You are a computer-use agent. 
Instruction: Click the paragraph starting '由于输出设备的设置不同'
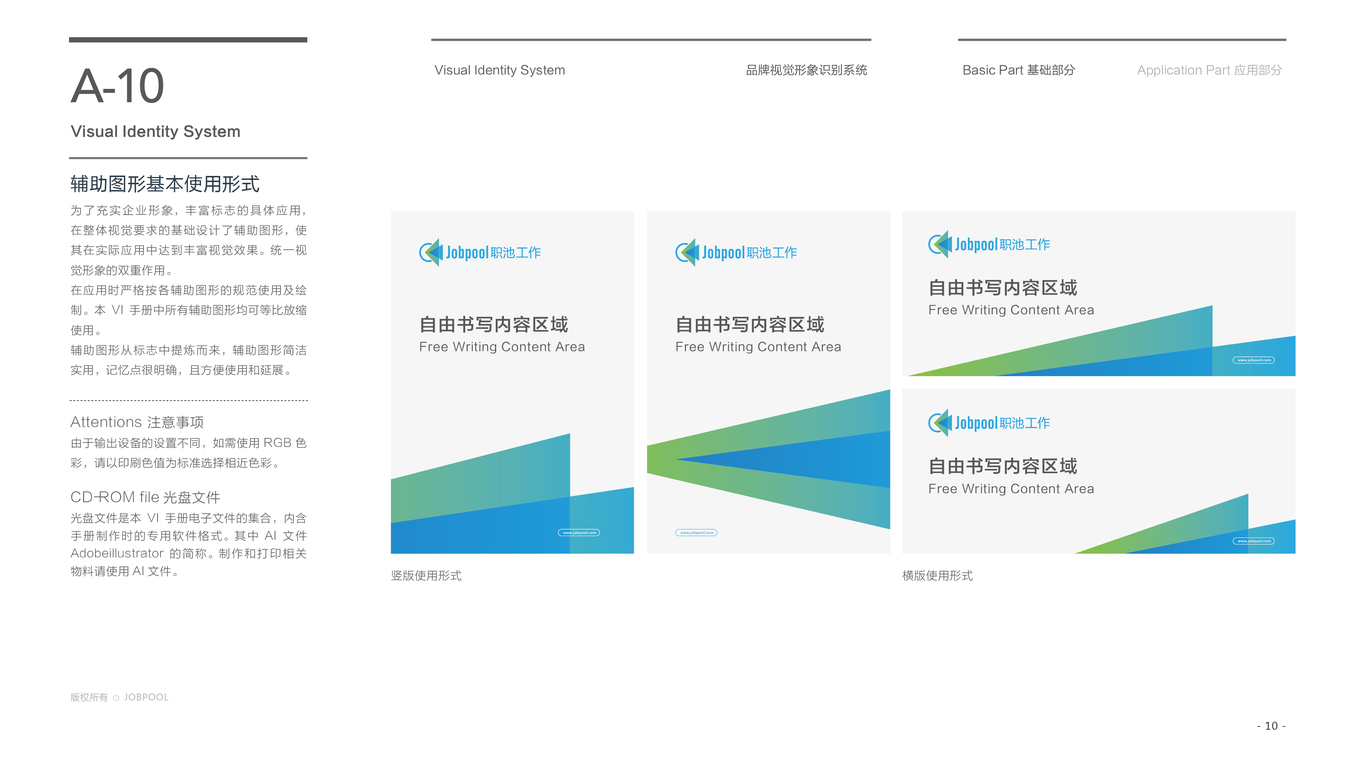pyautogui.click(x=189, y=453)
